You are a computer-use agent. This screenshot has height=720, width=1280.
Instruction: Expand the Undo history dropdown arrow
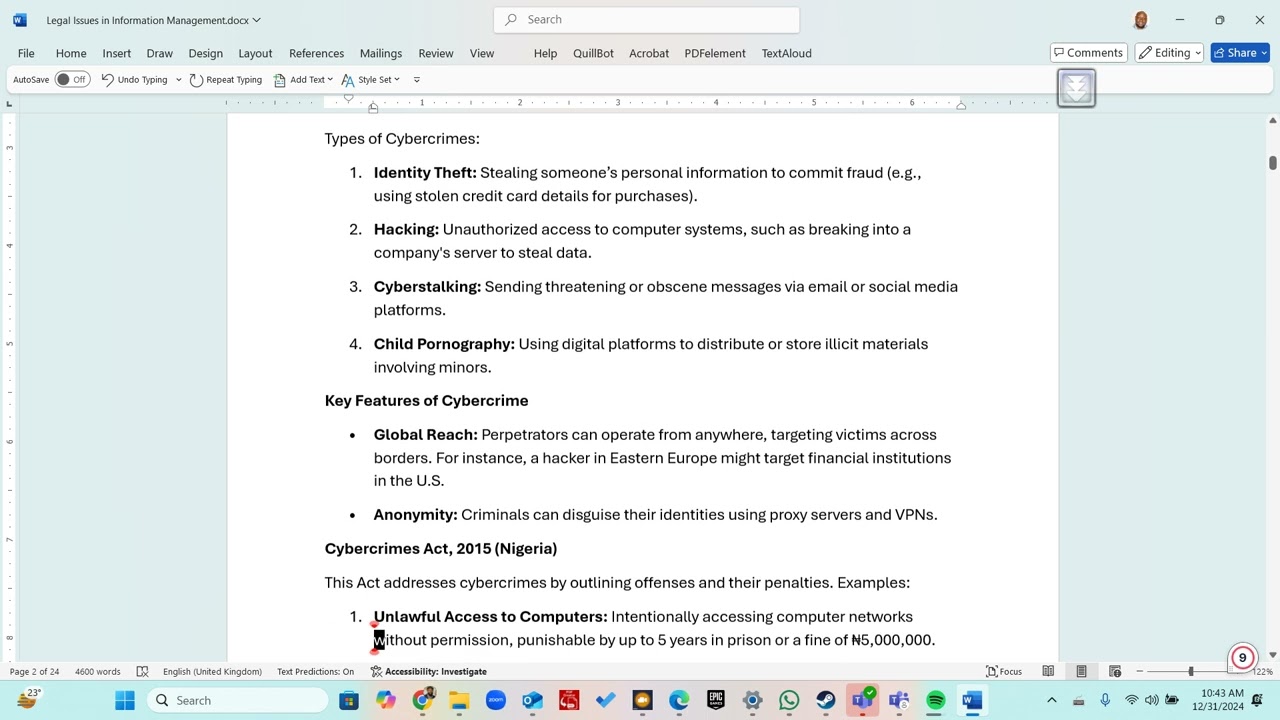pos(178,79)
